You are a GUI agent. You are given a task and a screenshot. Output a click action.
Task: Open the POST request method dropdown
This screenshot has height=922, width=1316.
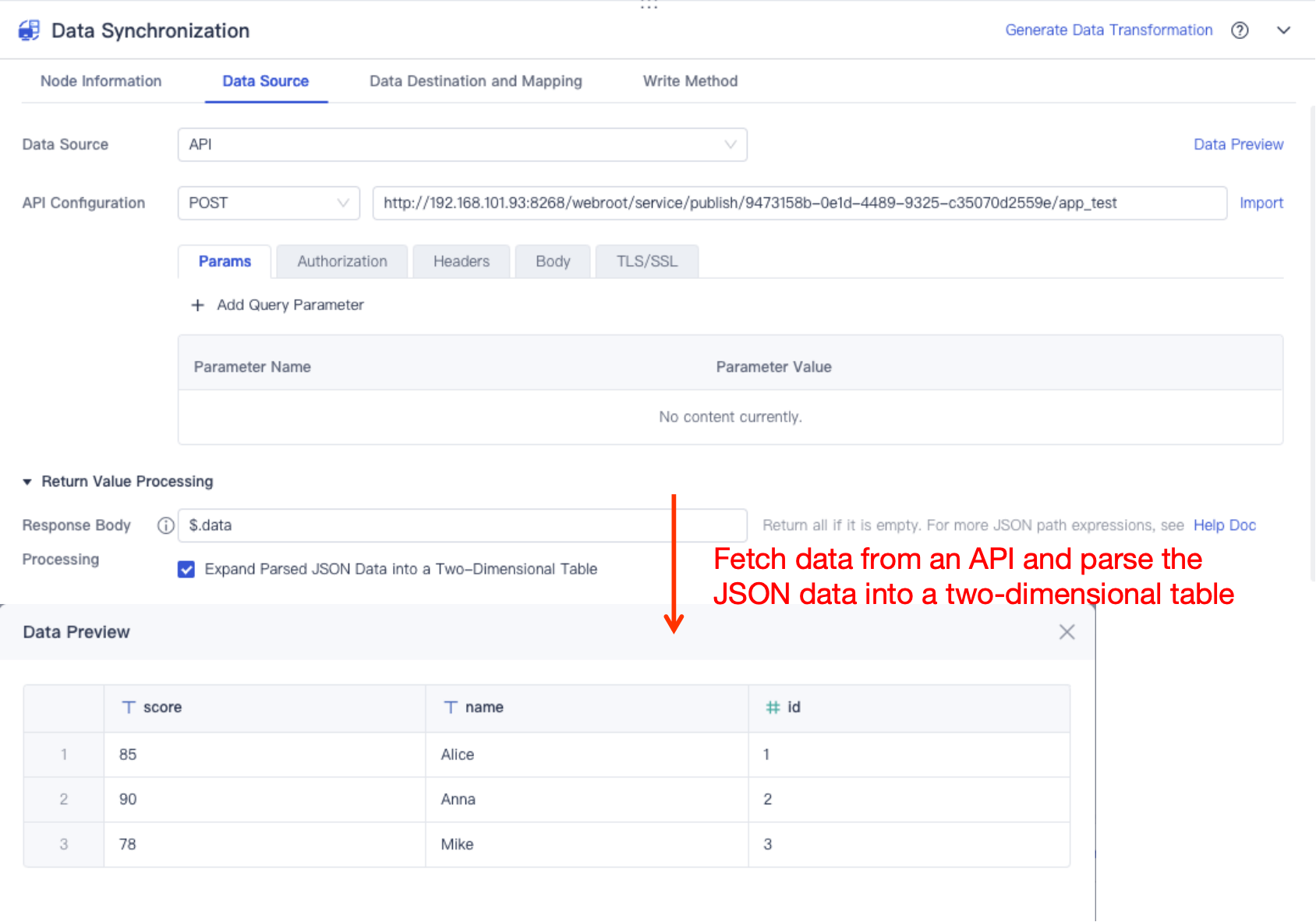269,203
